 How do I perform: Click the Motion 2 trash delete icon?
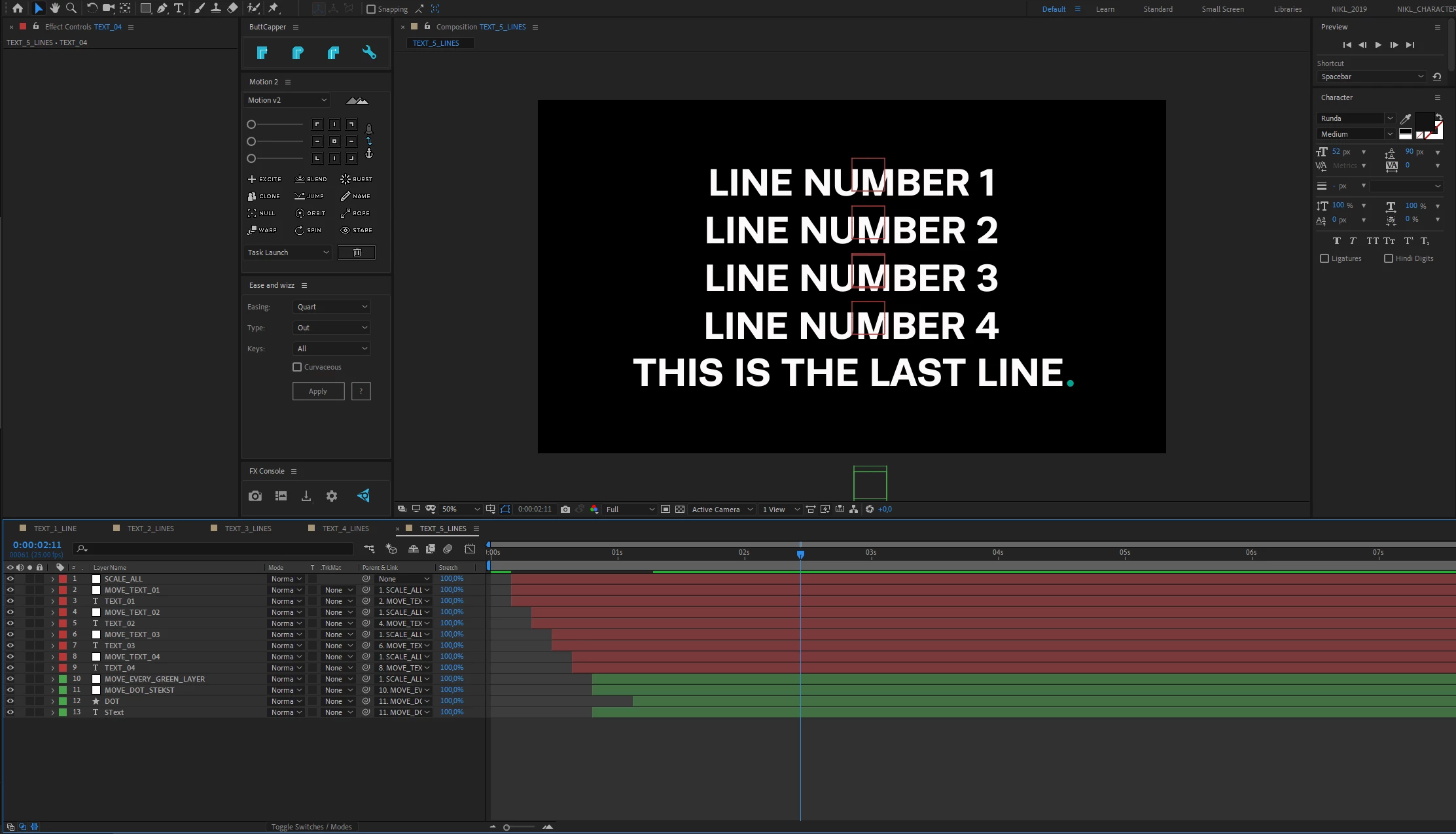357,252
